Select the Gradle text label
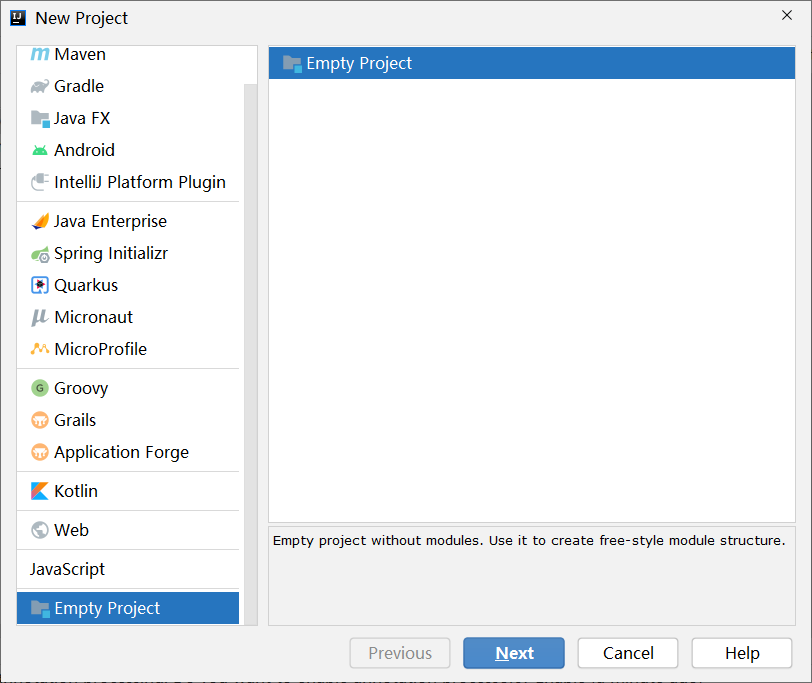Viewport: 812px width, 683px height. click(79, 86)
